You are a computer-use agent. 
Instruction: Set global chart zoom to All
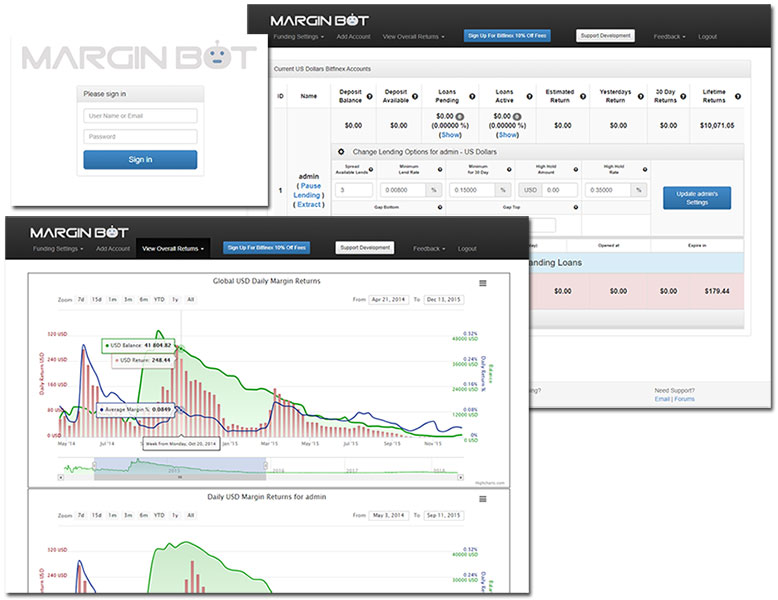click(191, 300)
